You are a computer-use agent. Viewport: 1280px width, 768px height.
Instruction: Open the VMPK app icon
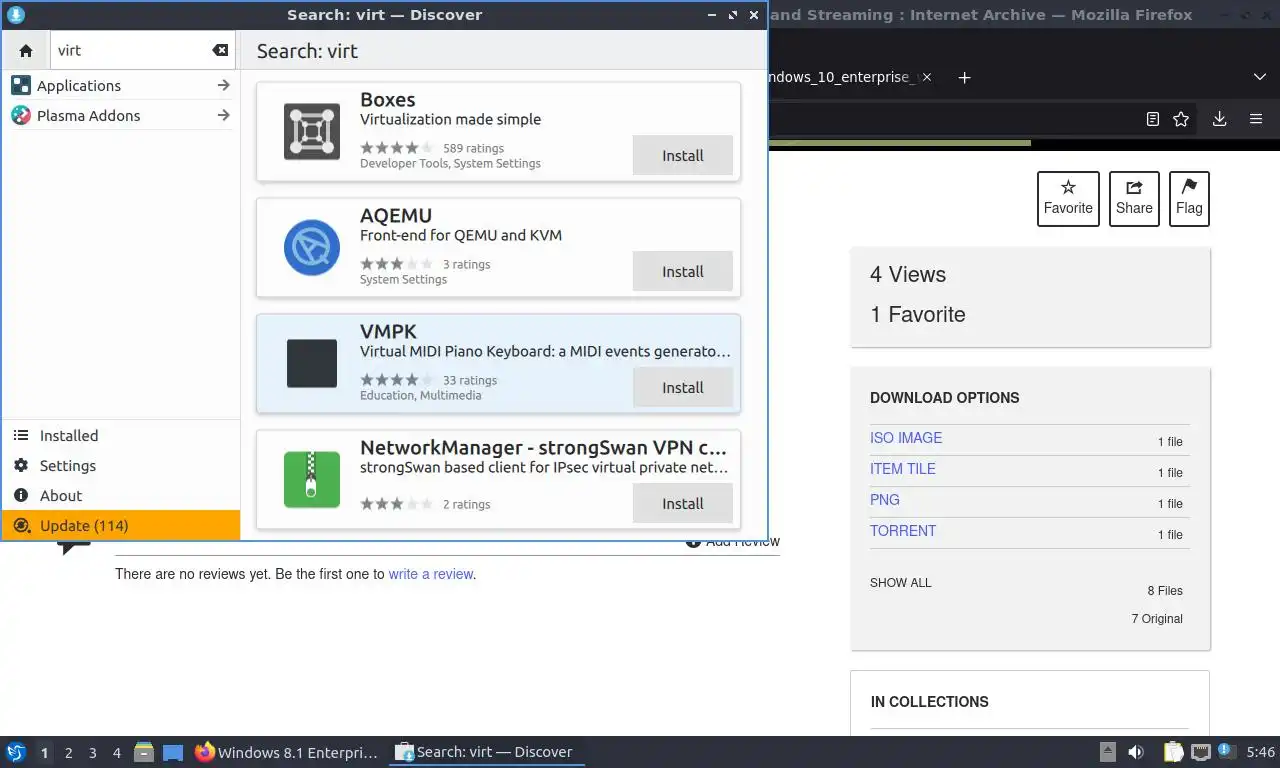point(312,364)
